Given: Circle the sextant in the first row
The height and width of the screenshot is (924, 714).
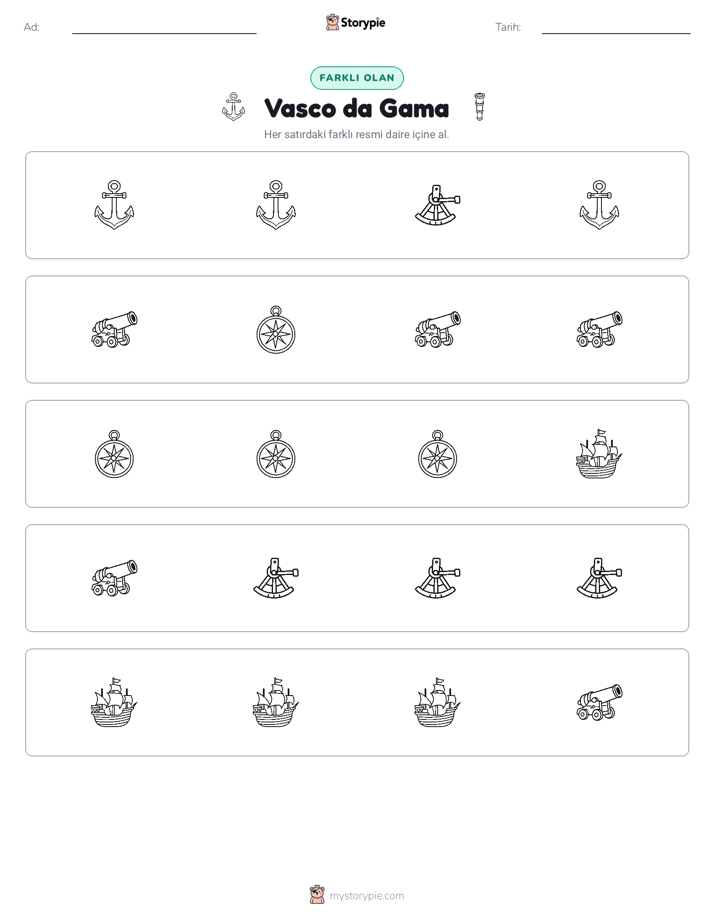Looking at the screenshot, I should point(438,205).
